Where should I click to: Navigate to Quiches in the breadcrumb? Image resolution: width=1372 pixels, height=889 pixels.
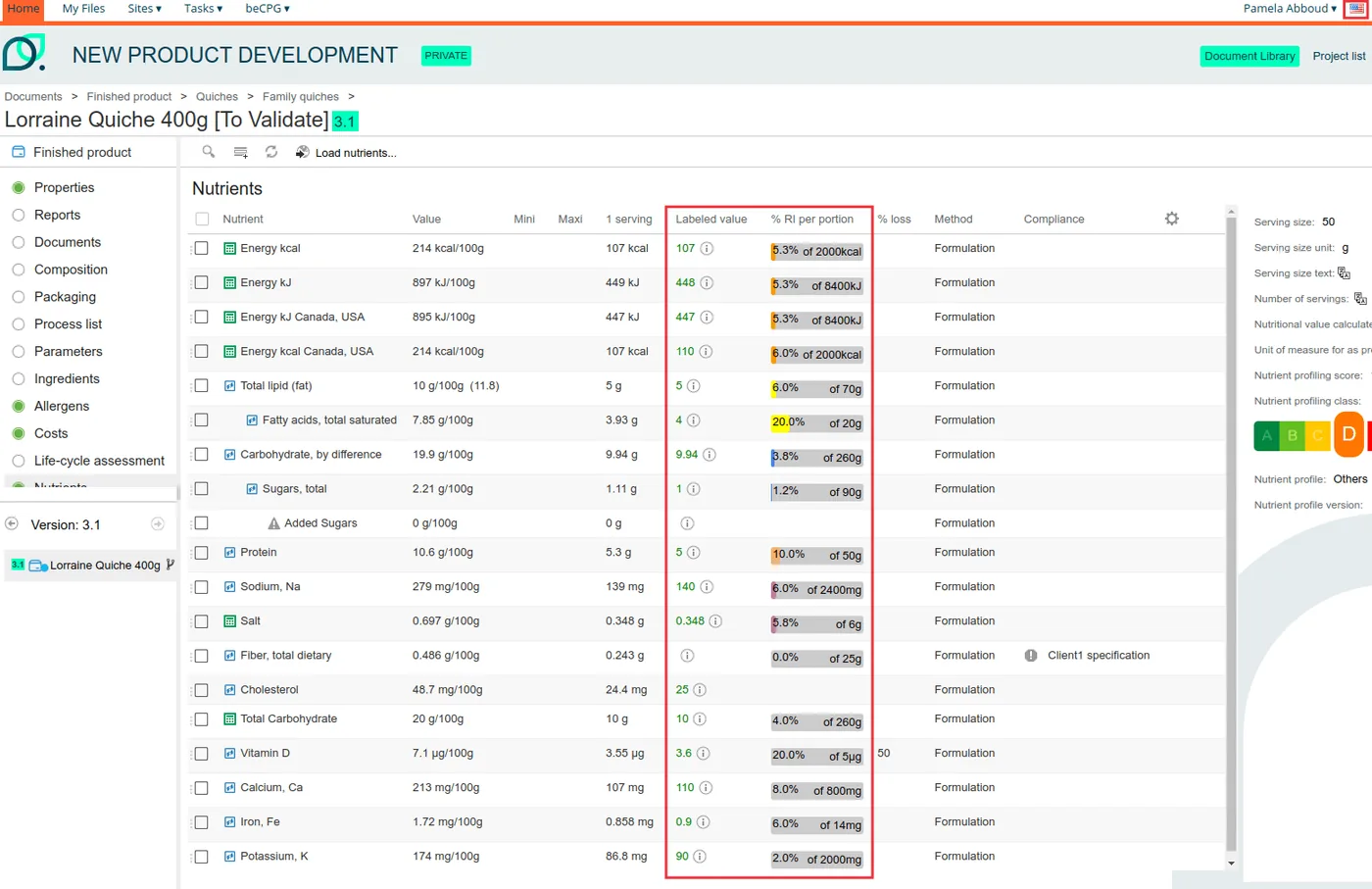(217, 97)
